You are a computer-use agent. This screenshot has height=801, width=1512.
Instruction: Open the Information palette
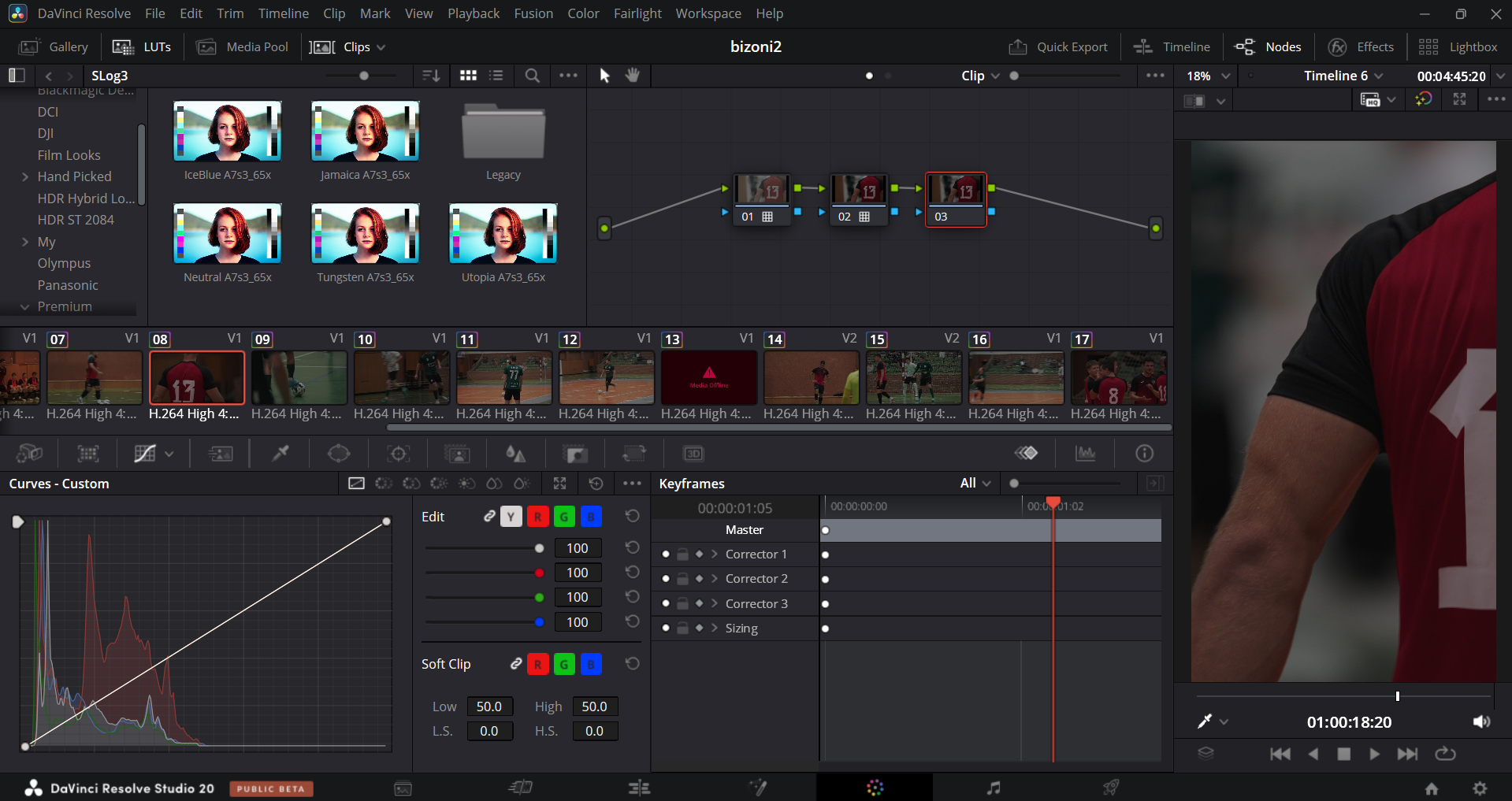point(1144,453)
